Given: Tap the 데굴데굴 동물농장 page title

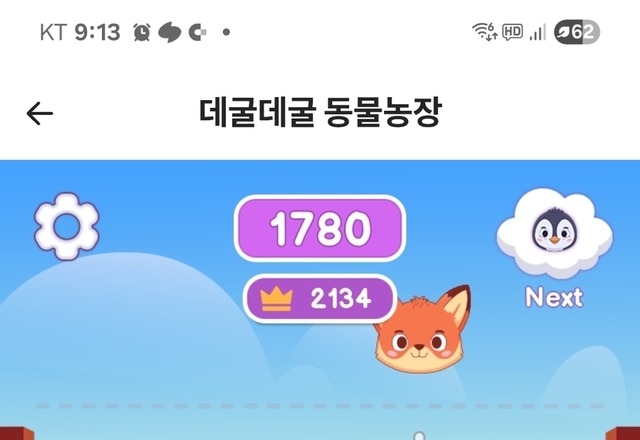Looking at the screenshot, I should (x=320, y=112).
